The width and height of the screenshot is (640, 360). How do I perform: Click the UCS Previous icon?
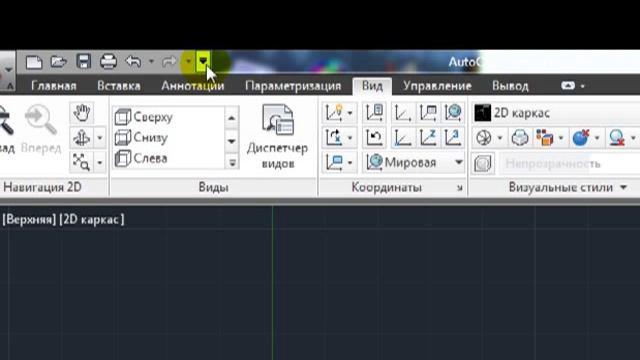pyautogui.click(x=374, y=138)
